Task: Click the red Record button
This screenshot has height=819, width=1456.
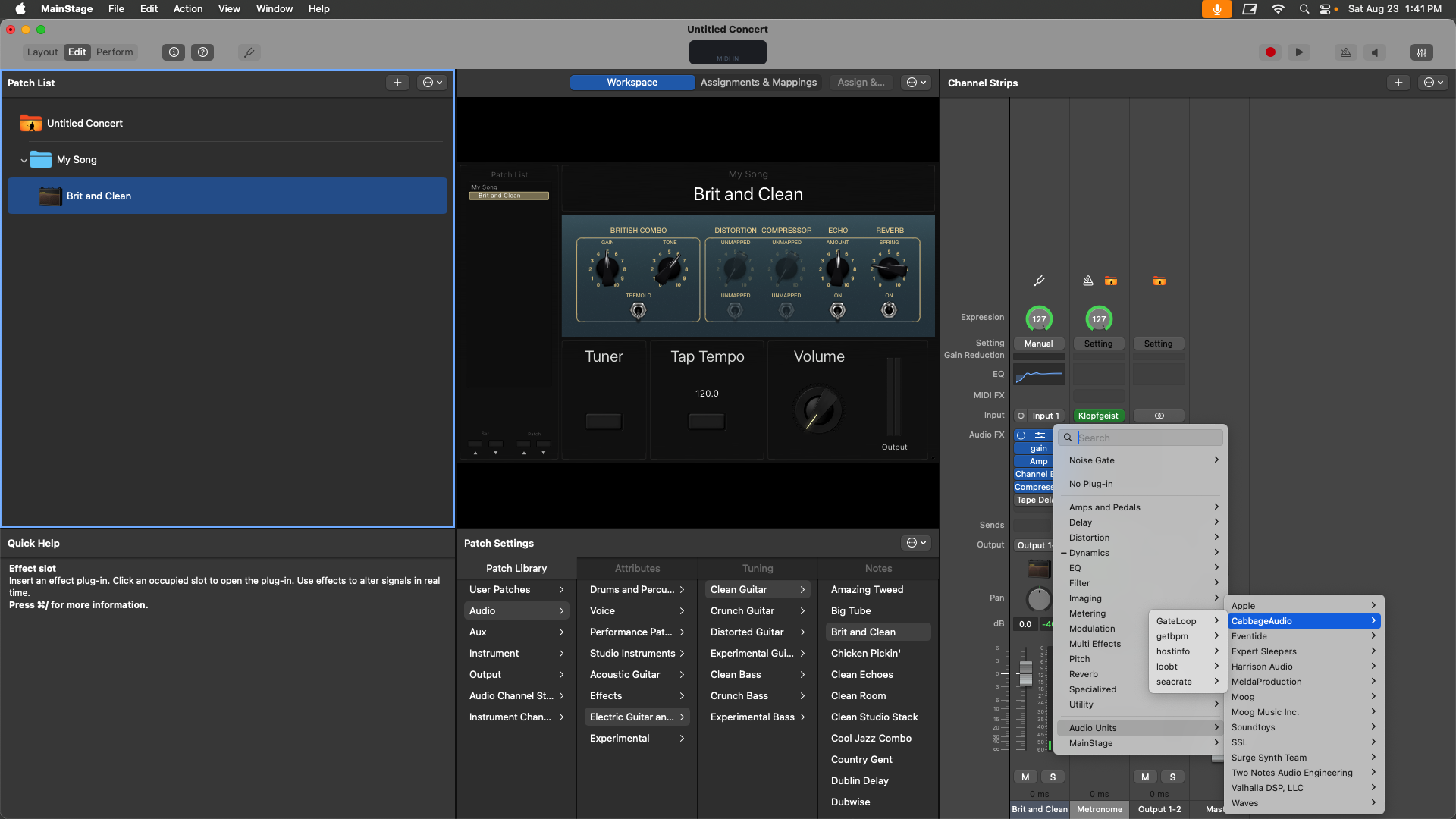Action: point(1270,52)
